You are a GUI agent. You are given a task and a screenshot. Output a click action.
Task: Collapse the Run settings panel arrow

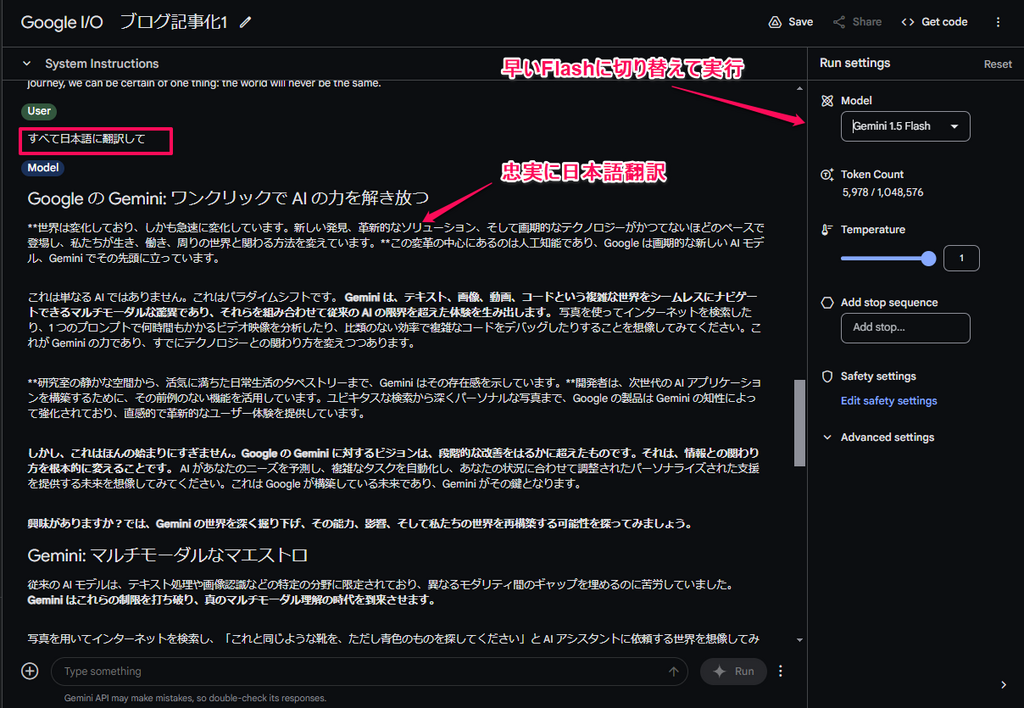pos(1003,684)
